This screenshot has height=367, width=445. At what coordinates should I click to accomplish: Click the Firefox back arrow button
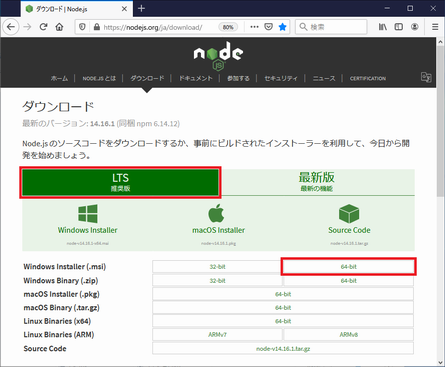pos(11,27)
